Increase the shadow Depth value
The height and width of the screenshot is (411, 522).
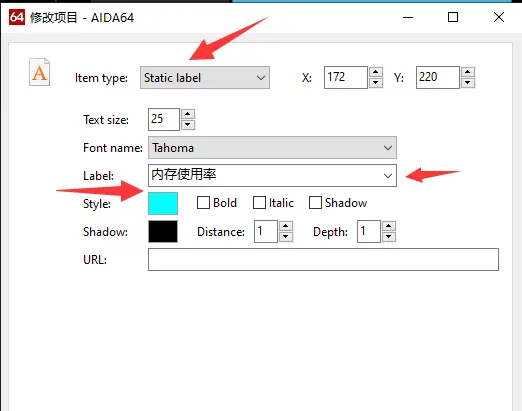click(x=389, y=226)
